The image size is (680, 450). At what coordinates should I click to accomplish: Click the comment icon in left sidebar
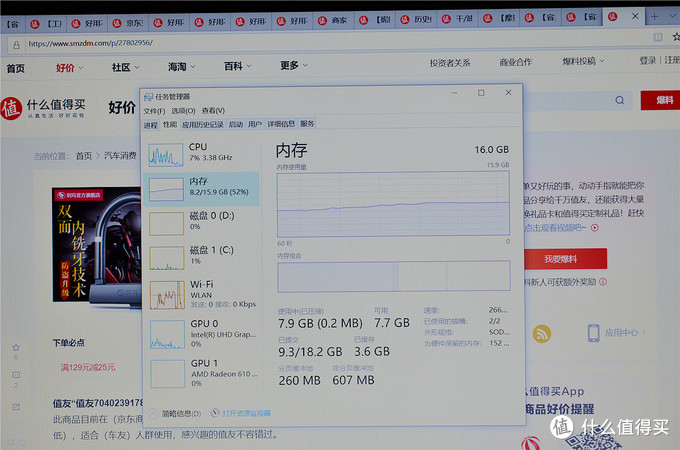point(16,375)
